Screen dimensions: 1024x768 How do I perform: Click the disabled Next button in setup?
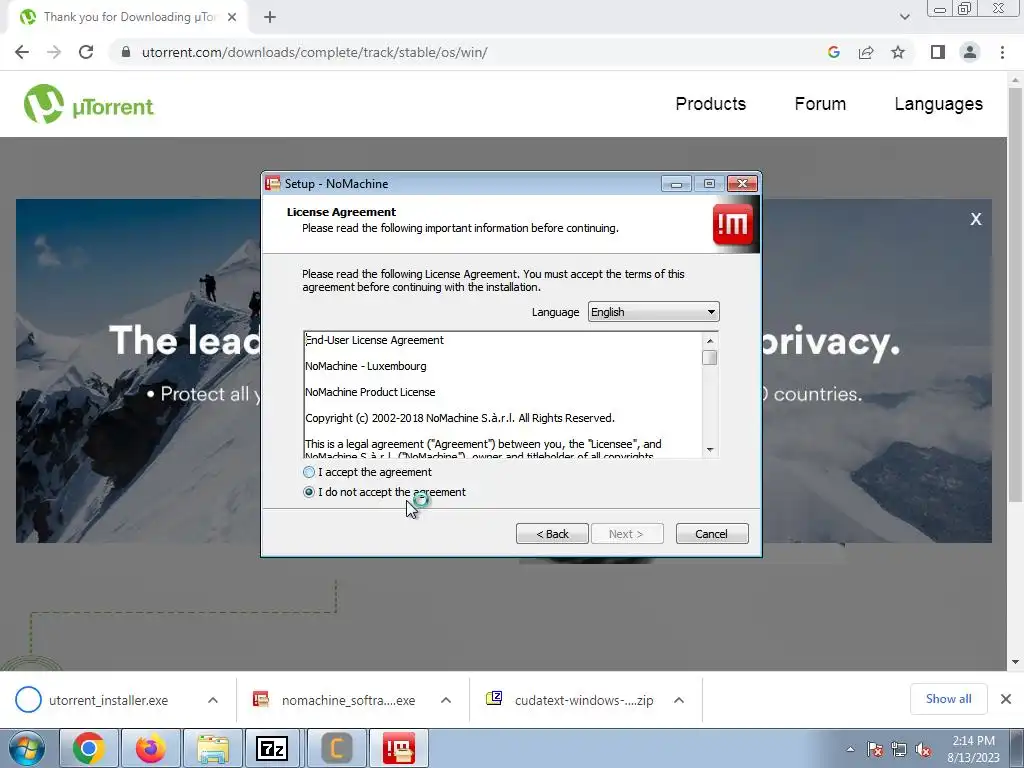point(626,534)
